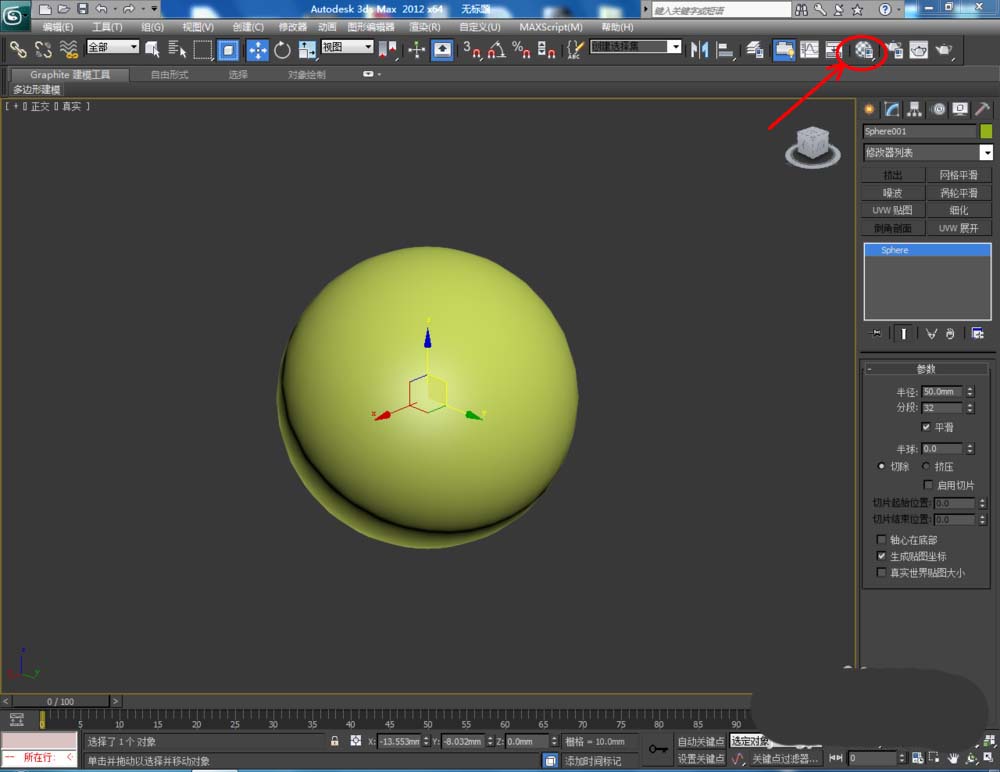Screen dimensions: 1000x772
Task: Open the Rendered Frame Window icon
Action: 918,49
